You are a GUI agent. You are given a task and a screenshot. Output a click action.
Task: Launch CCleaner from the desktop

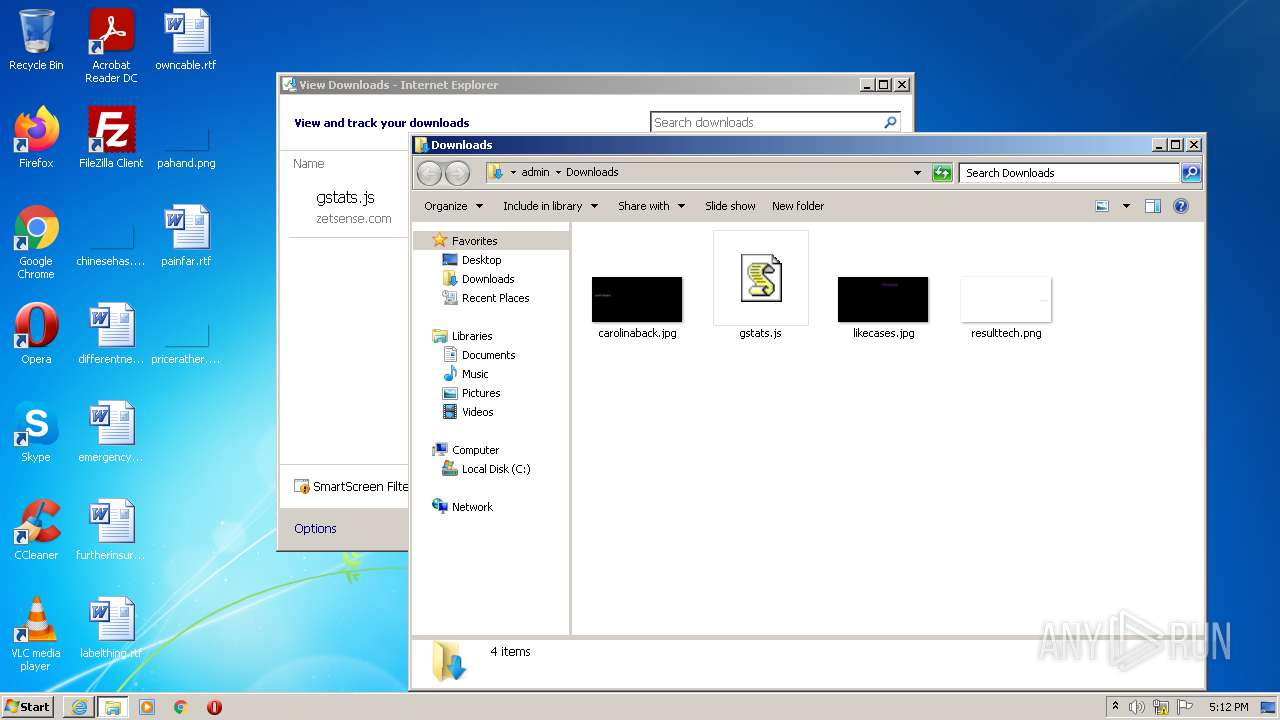pyautogui.click(x=36, y=530)
